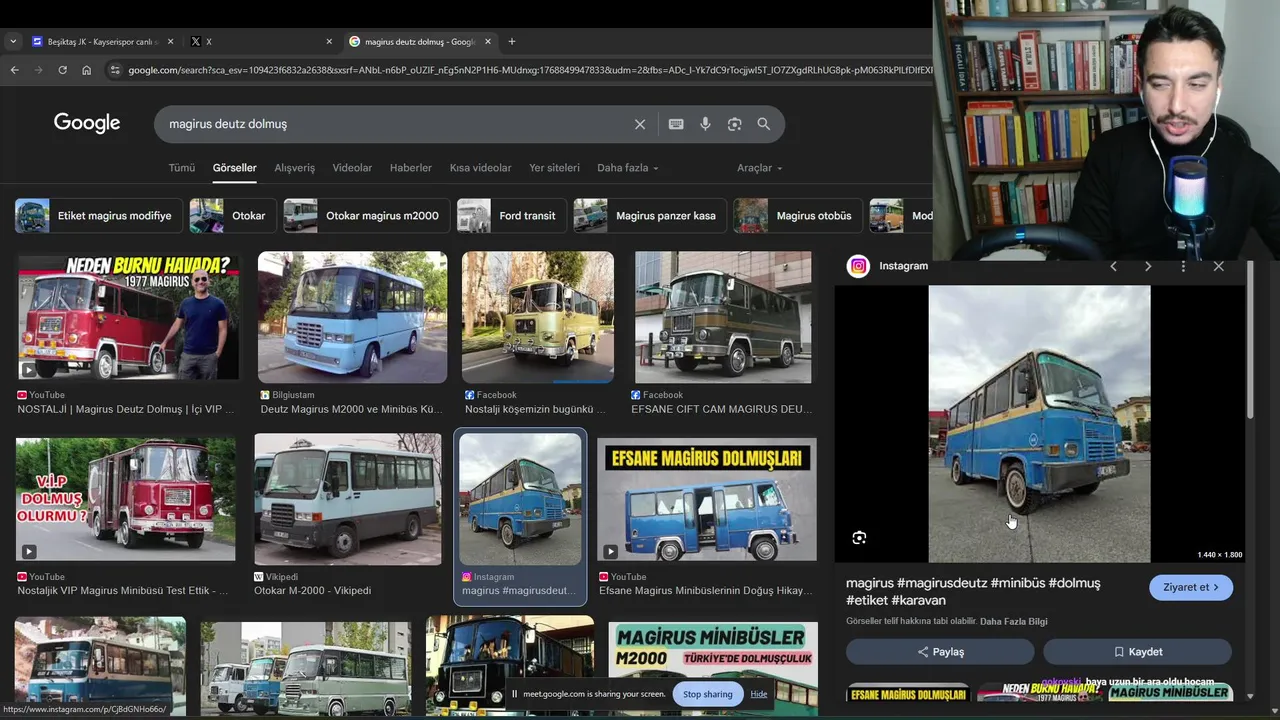Image resolution: width=1280 pixels, height=720 pixels.
Task: Hide the screen sharing notification bar
Action: pyautogui.click(x=759, y=694)
